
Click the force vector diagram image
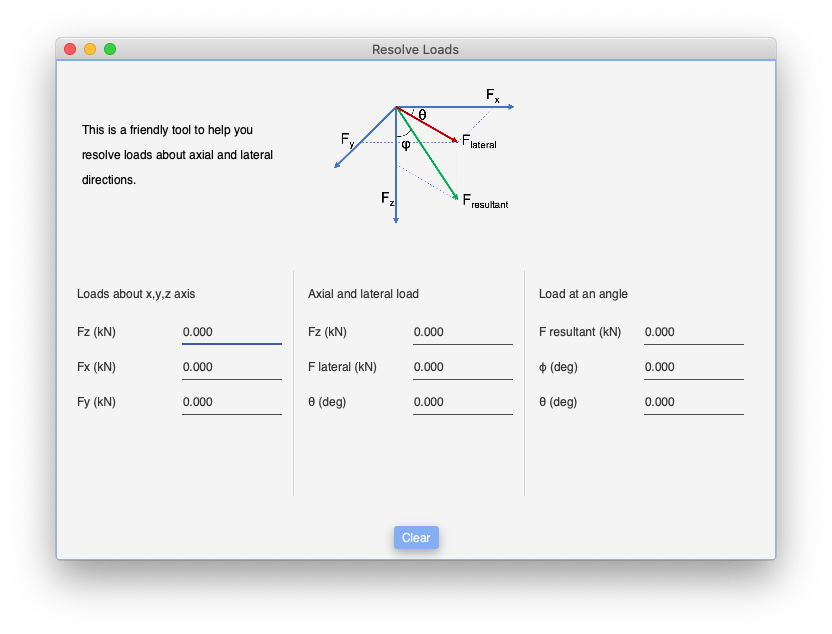[x=424, y=155]
